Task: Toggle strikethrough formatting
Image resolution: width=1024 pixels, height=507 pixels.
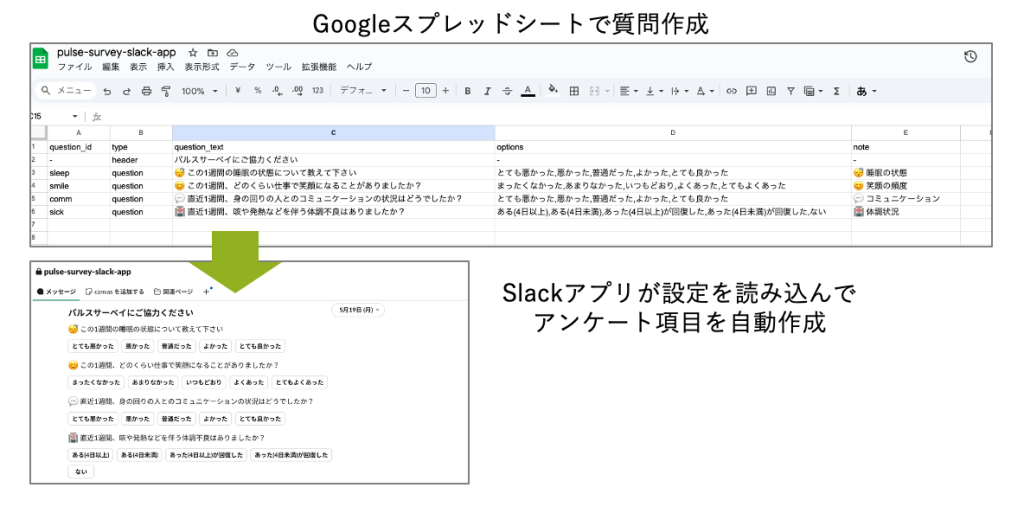Action: click(507, 91)
